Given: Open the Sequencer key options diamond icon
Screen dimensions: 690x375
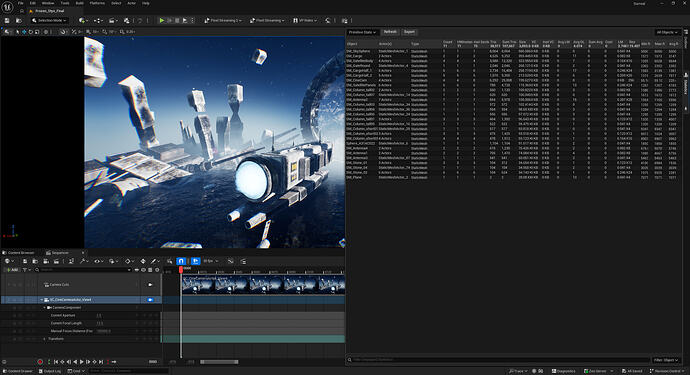Looking at the screenshot, I should tap(128, 261).
